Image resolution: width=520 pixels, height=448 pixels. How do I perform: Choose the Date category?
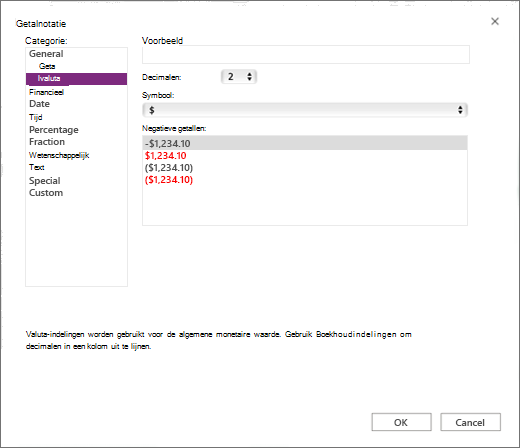point(39,104)
